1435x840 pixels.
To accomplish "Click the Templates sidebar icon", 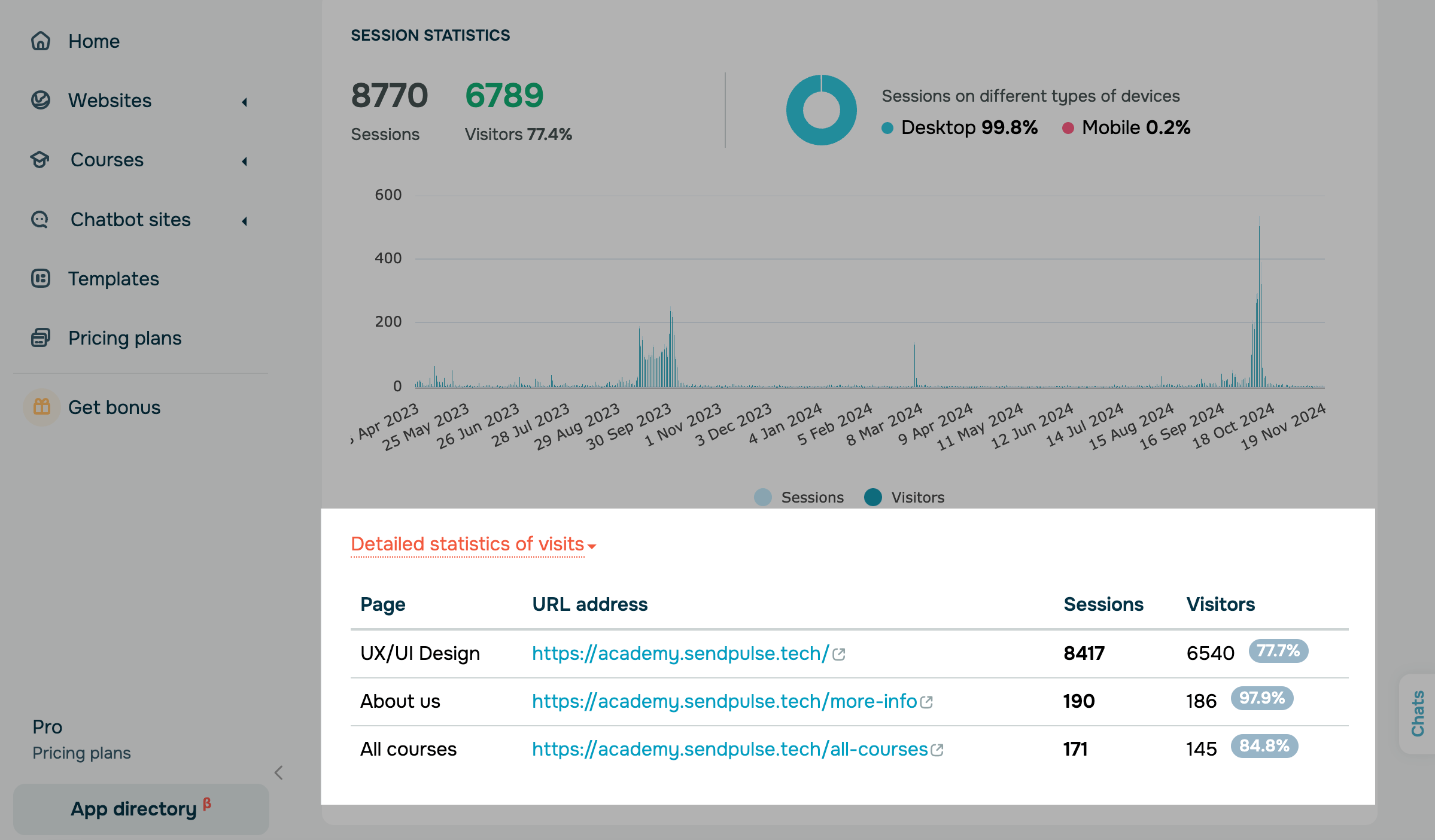I will [41, 278].
